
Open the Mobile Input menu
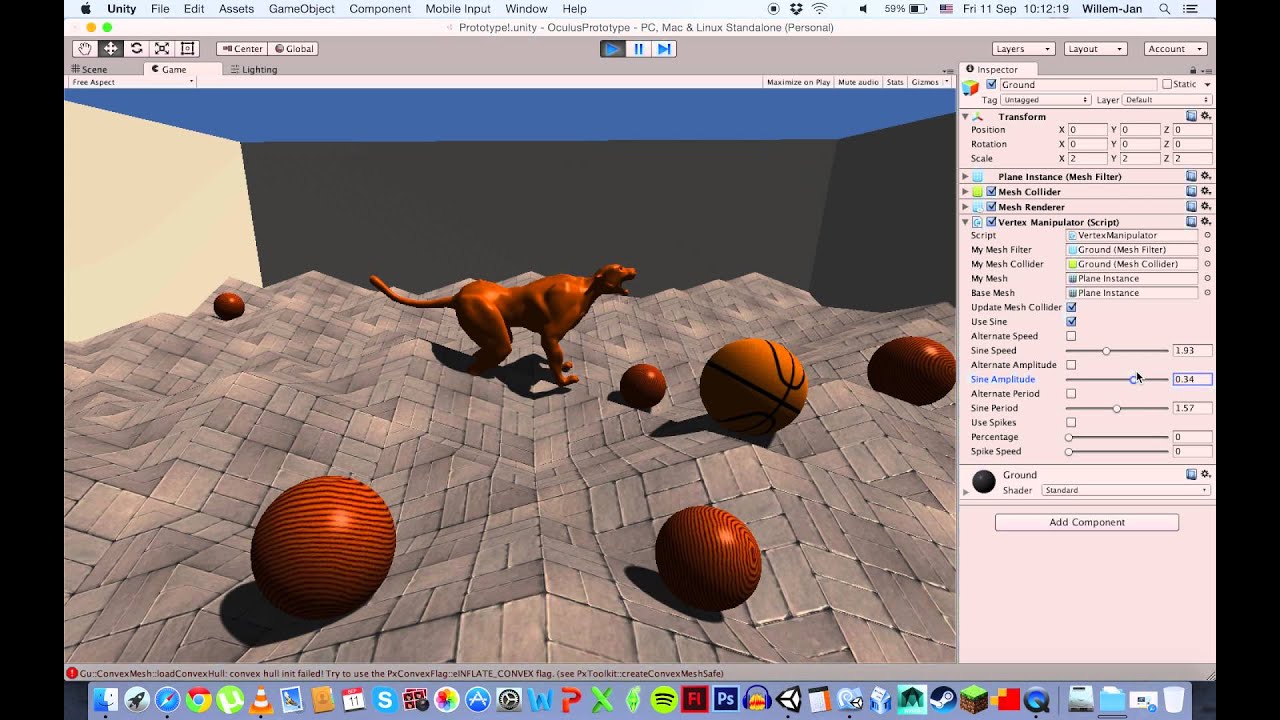(458, 8)
